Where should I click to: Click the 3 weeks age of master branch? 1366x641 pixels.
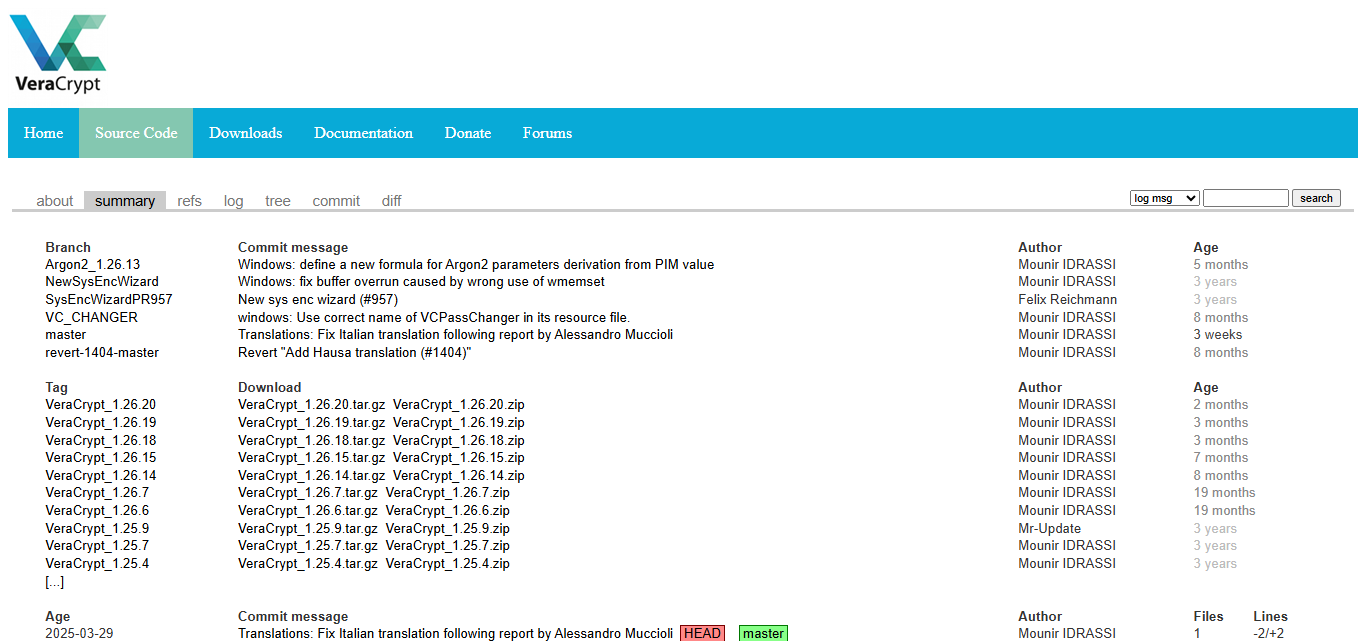coord(1218,334)
